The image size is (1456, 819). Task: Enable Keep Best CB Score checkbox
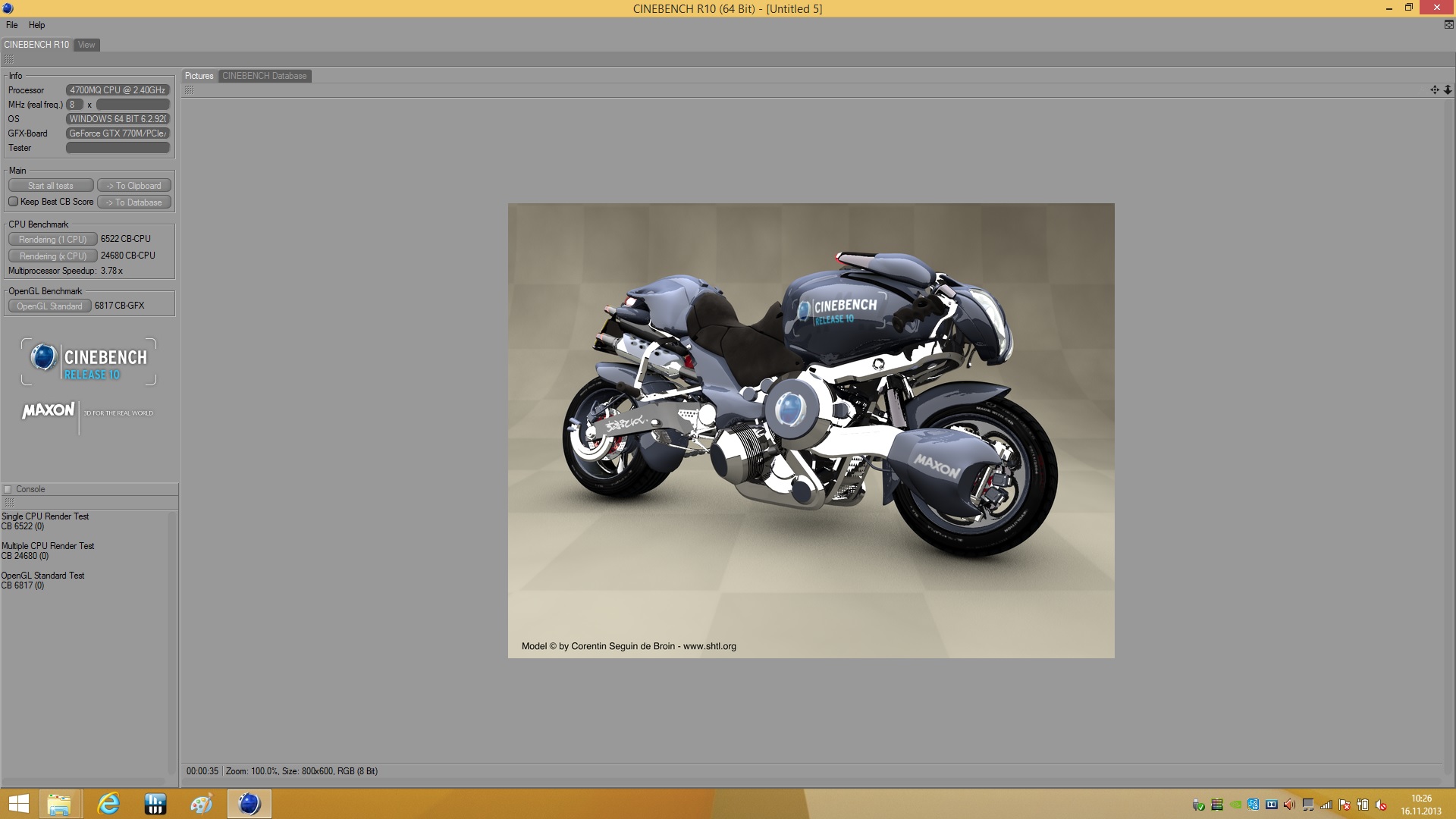click(x=13, y=202)
